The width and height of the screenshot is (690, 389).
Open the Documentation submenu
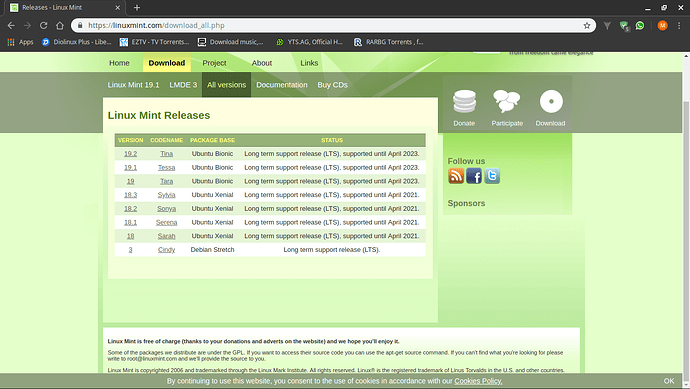click(x=282, y=84)
